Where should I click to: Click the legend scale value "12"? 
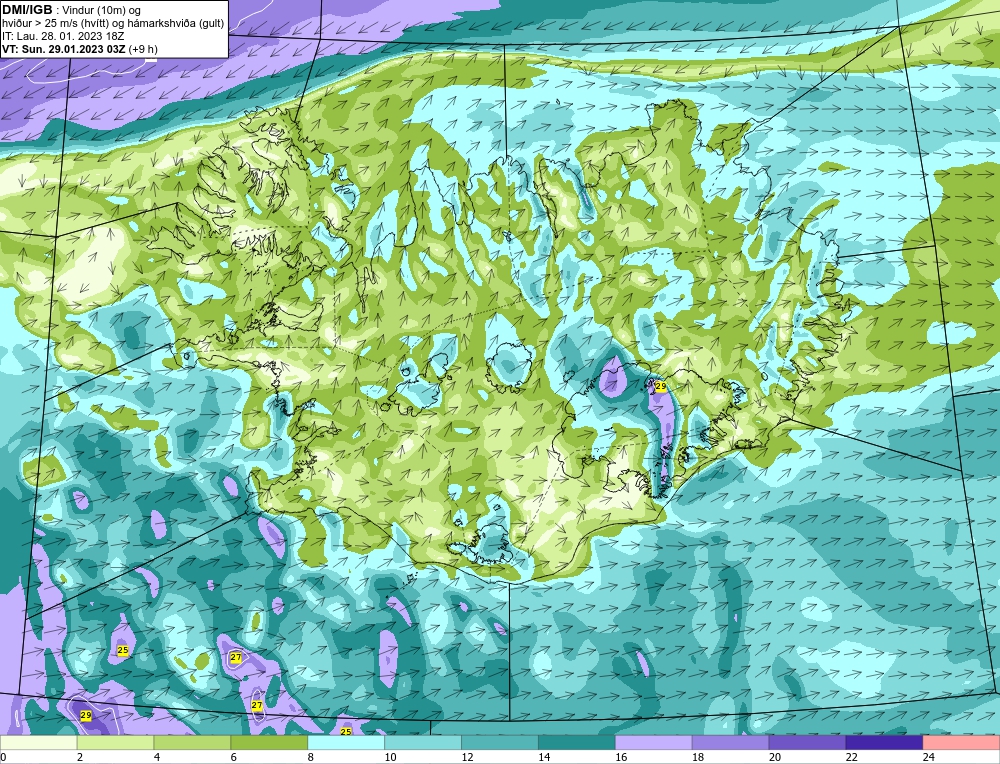pos(467,757)
